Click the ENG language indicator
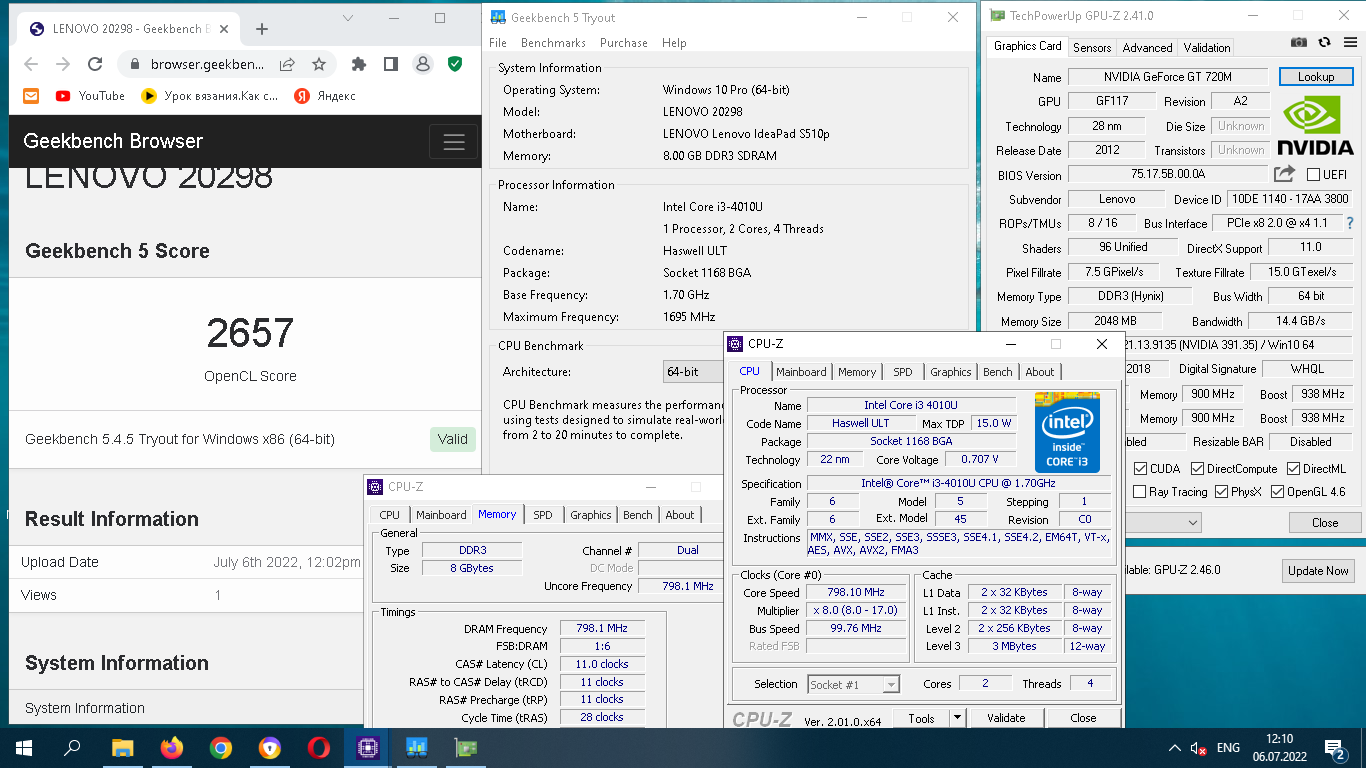The width and height of the screenshot is (1366, 768). (x=1228, y=747)
